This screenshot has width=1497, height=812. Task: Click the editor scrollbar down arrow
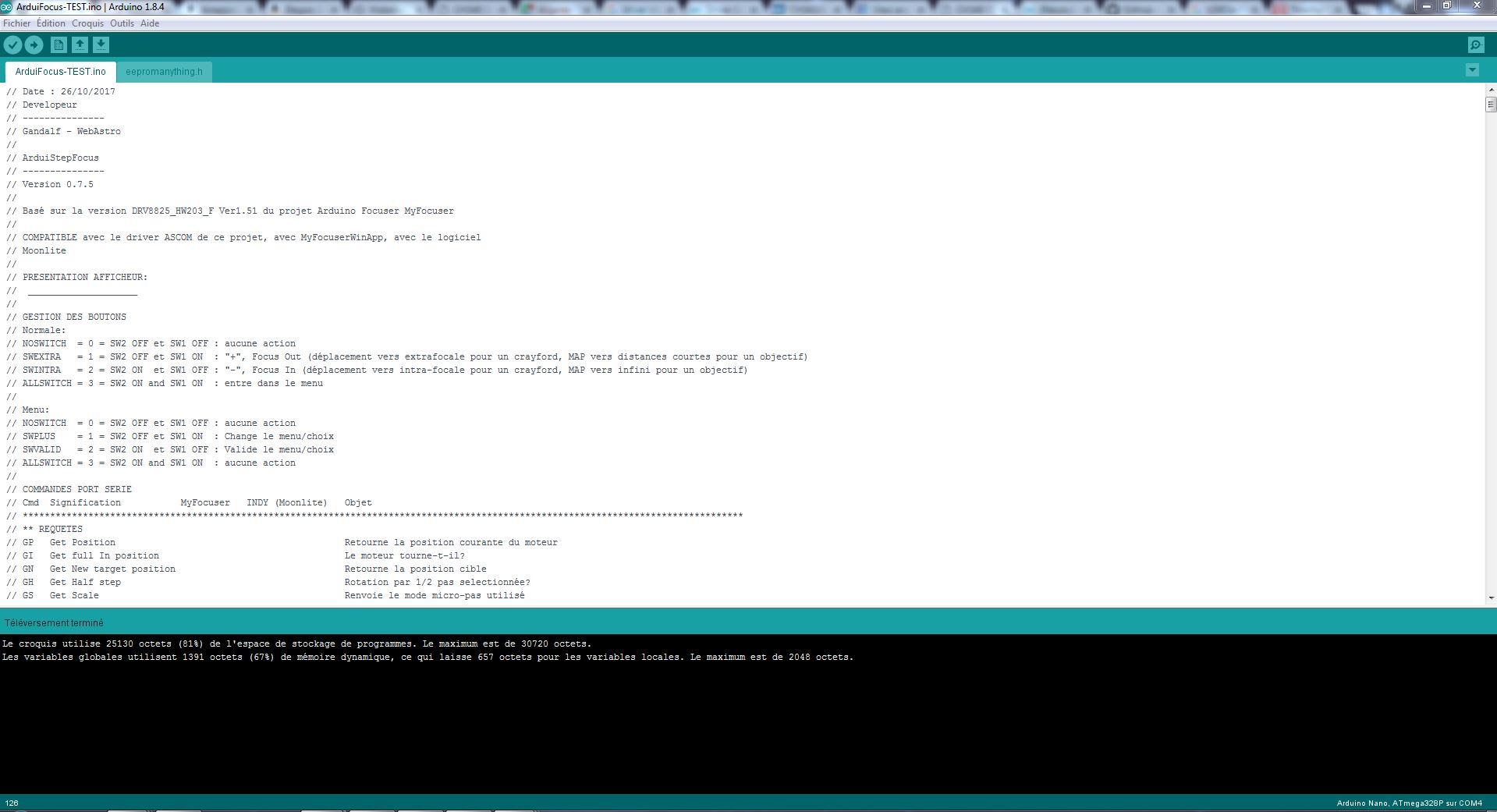1491,598
